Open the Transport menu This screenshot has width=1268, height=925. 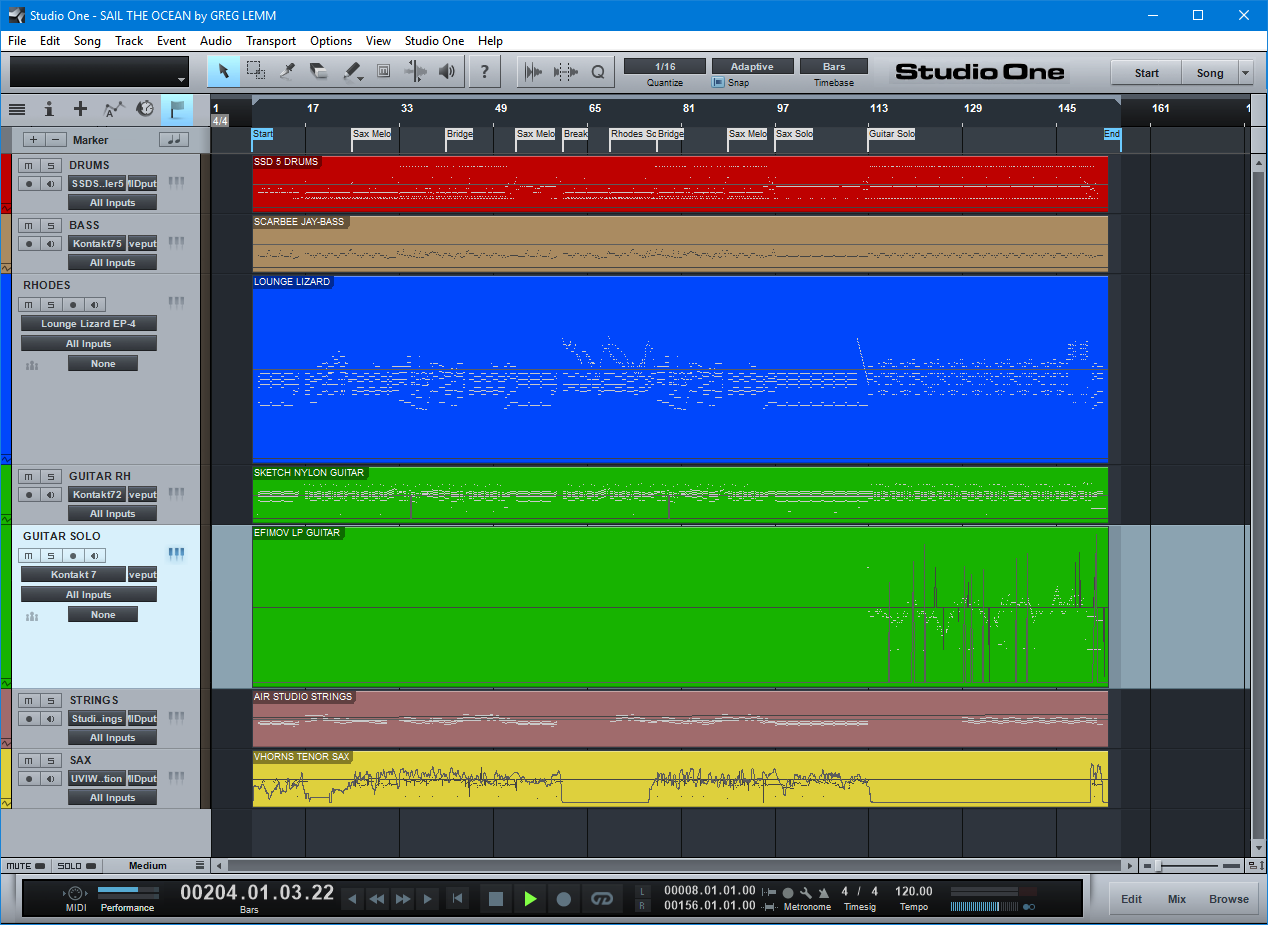point(271,41)
